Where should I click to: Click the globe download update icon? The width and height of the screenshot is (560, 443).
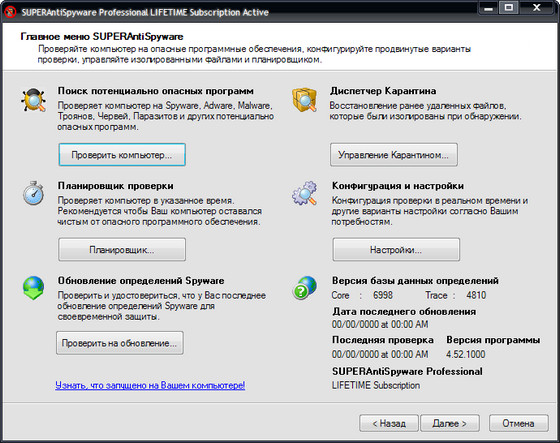click(x=33, y=288)
